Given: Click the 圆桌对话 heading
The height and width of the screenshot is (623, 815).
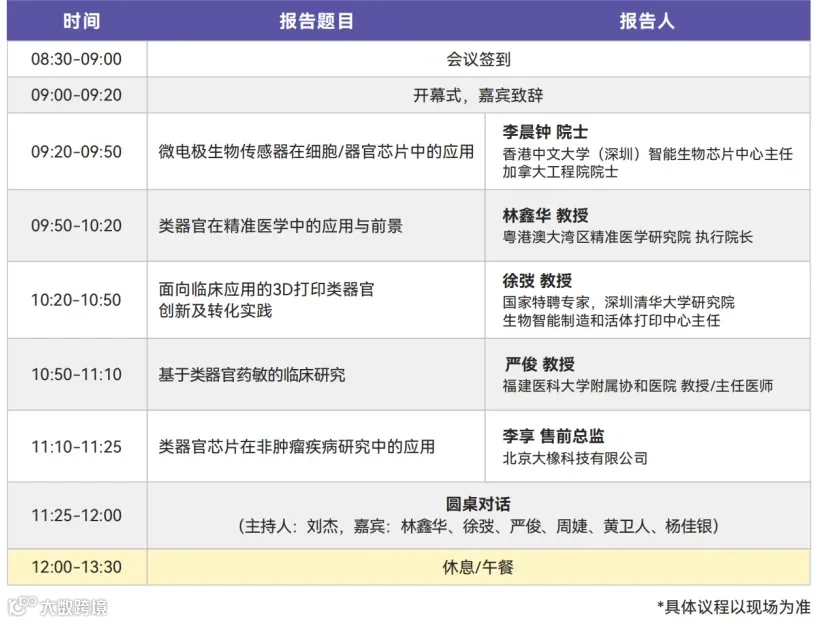Looking at the screenshot, I should pos(478,504).
